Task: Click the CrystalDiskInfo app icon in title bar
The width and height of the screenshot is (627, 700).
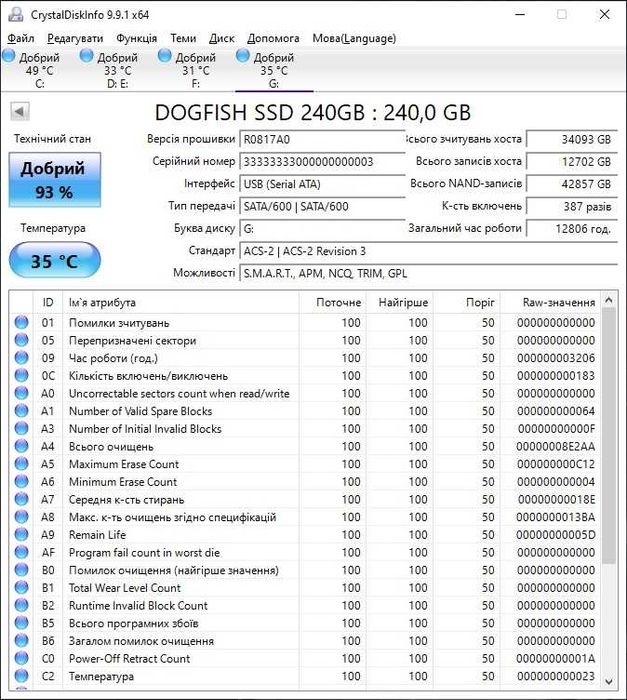Action: tap(16, 14)
